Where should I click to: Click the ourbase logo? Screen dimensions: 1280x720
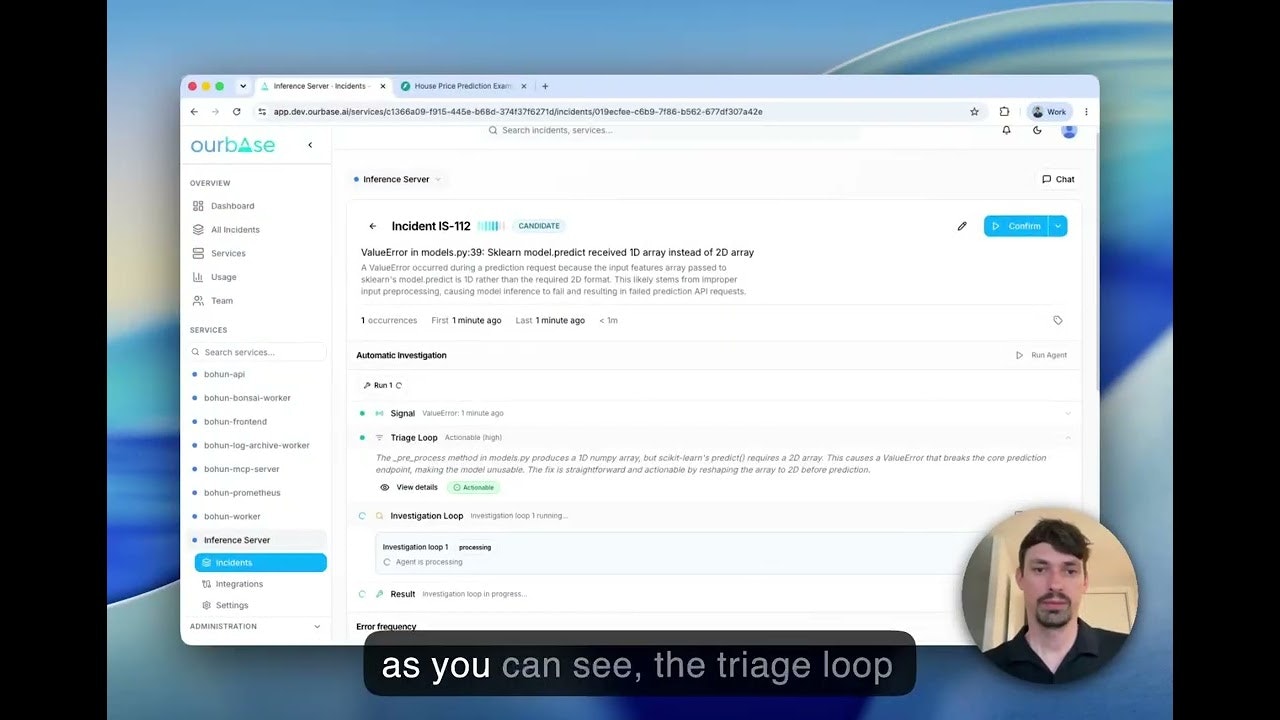pyautogui.click(x=233, y=145)
